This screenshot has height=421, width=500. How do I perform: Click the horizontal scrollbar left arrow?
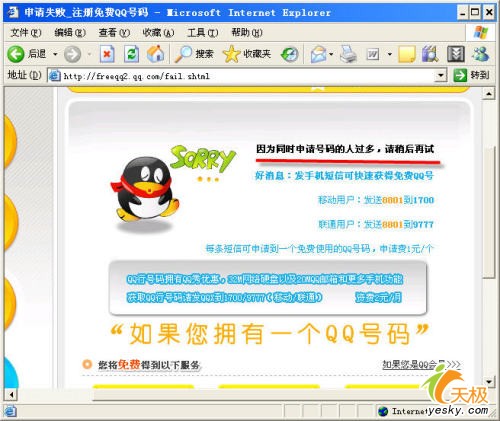pyautogui.click(x=11, y=395)
